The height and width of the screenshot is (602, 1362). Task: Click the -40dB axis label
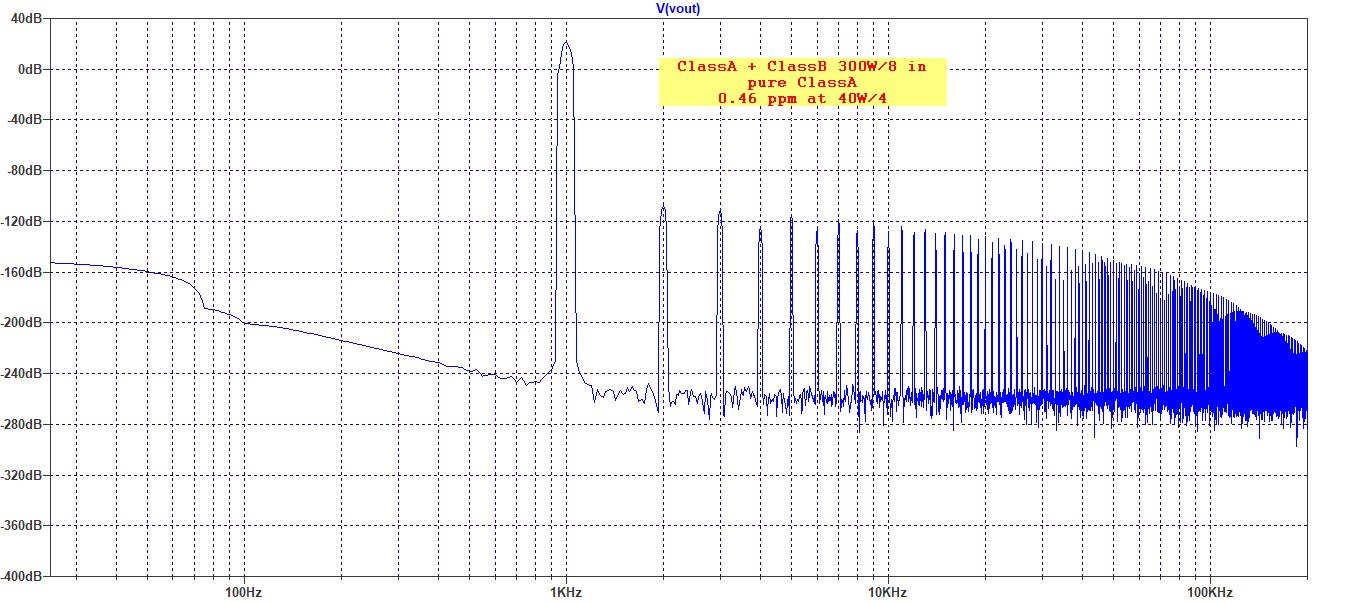tap(25, 120)
